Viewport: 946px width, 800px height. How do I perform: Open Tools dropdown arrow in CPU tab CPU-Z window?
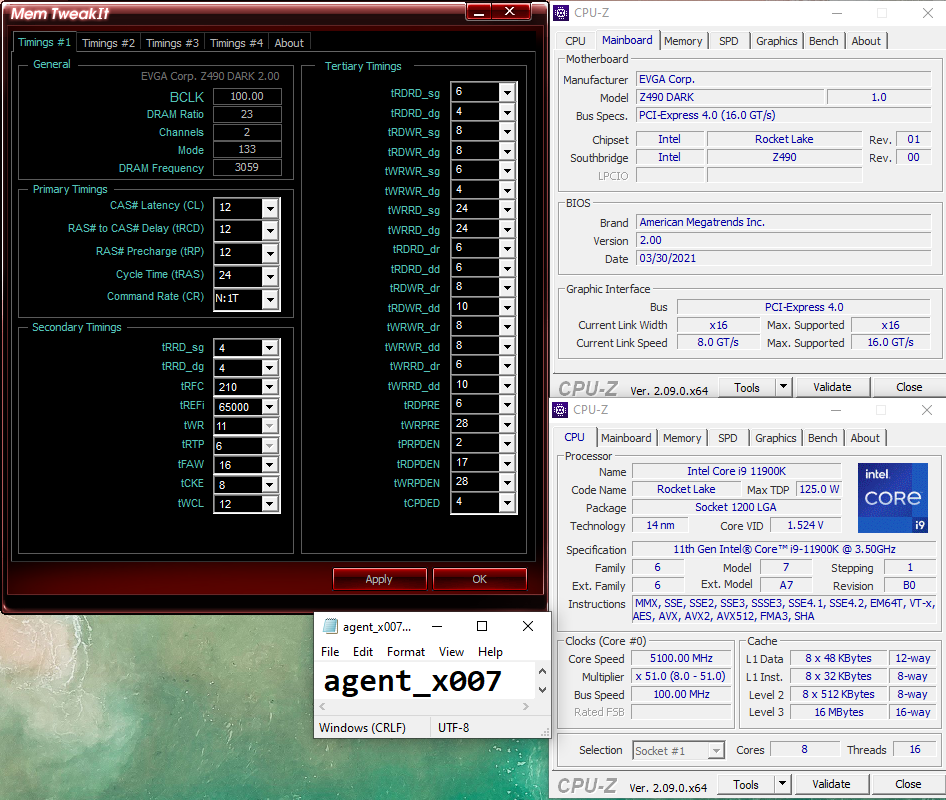[x=782, y=784]
